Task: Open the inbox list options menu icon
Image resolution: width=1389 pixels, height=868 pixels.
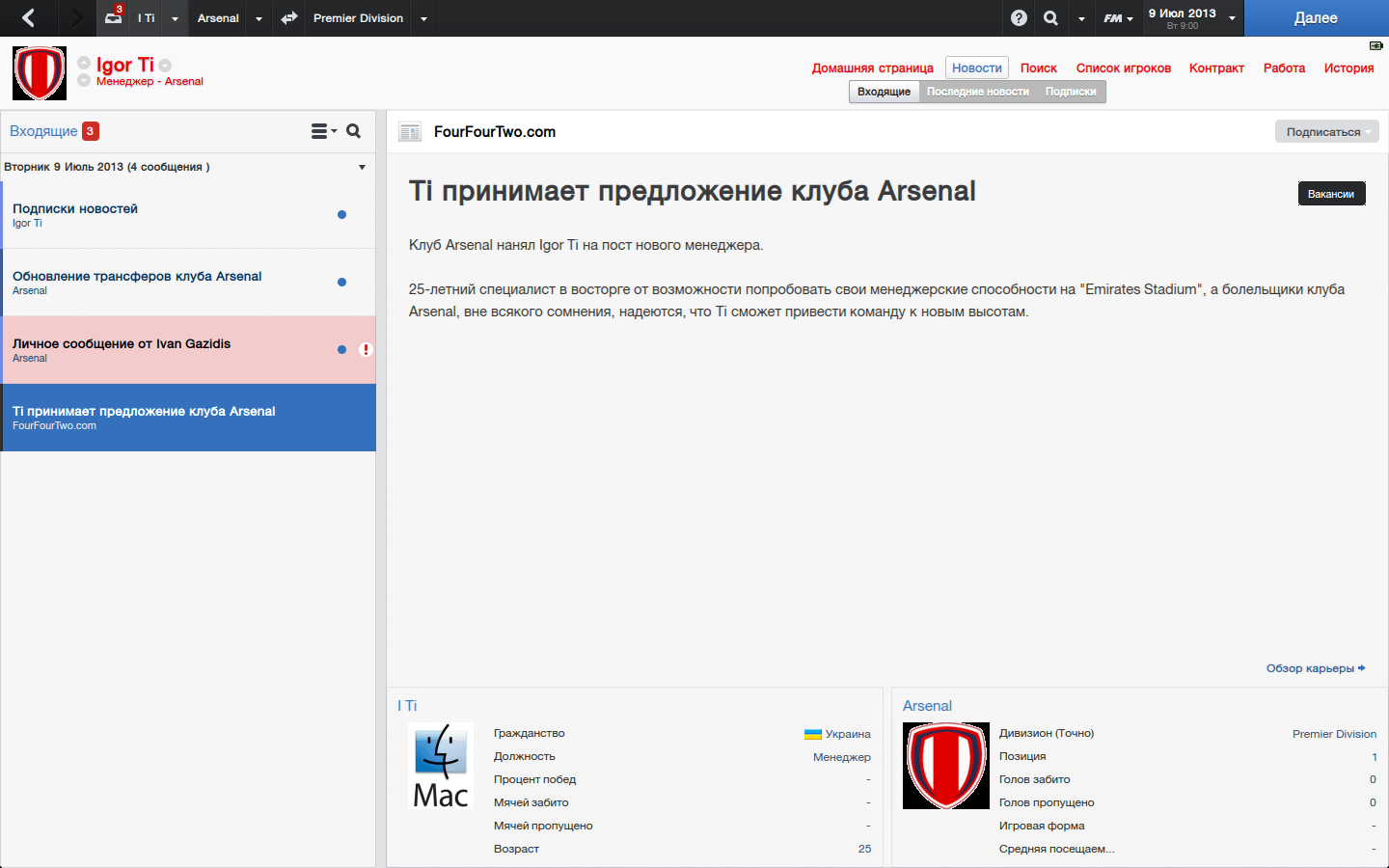Action: click(322, 131)
